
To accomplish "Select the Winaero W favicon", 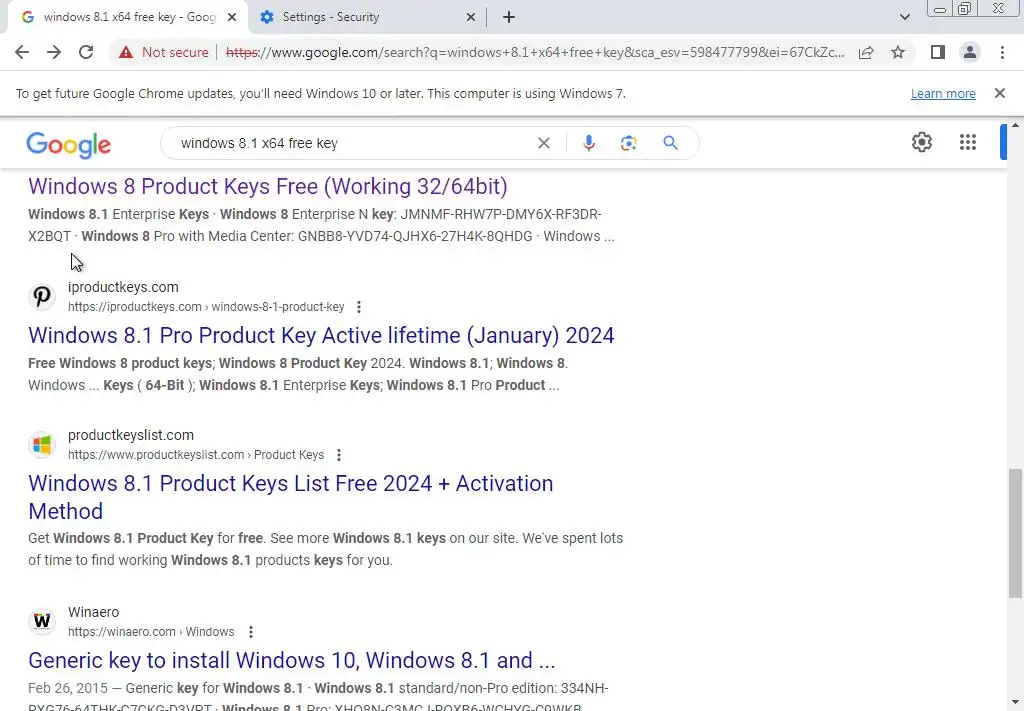I will (42, 621).
